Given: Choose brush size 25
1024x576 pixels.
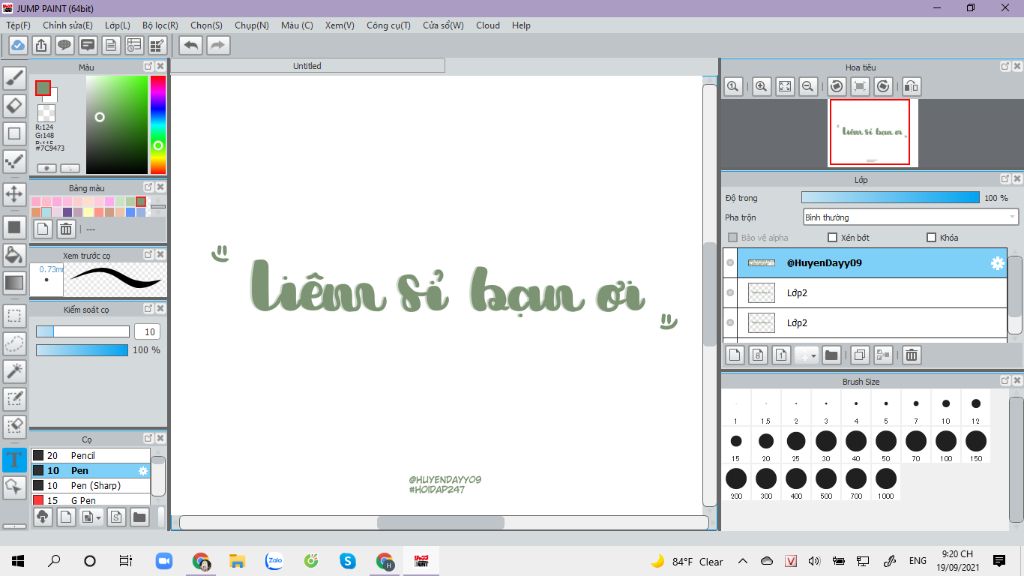Looking at the screenshot, I should pyautogui.click(x=796, y=445).
